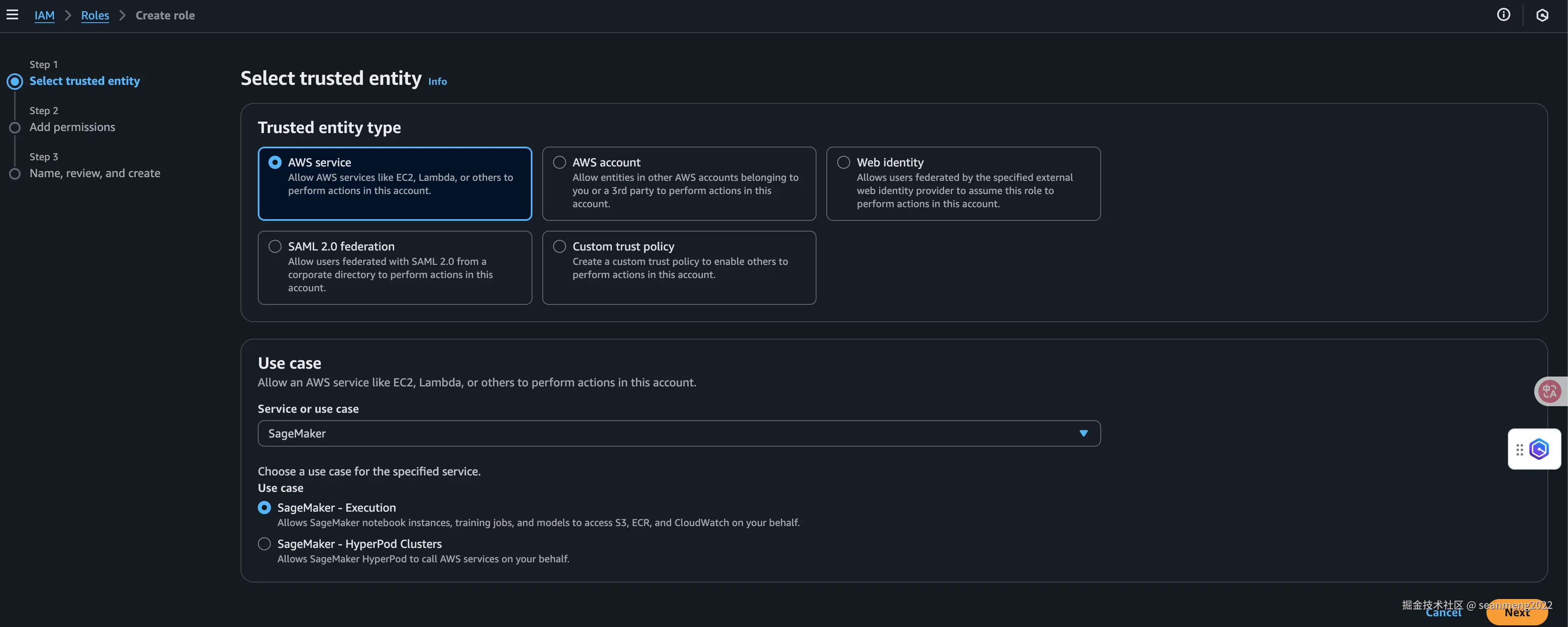Select Custom trust policy radio option
Image resolution: width=1568 pixels, height=627 pixels.
[559, 246]
